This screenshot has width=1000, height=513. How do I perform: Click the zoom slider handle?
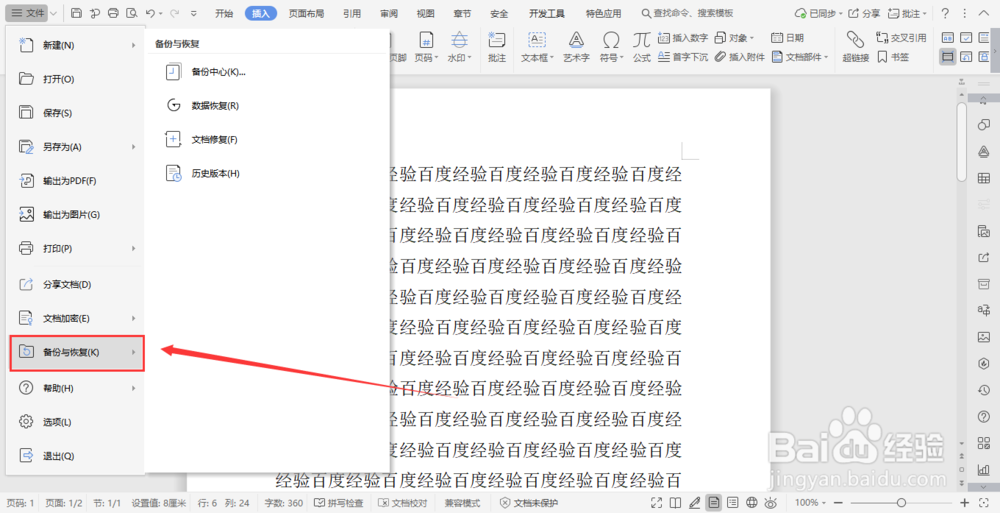point(901,503)
